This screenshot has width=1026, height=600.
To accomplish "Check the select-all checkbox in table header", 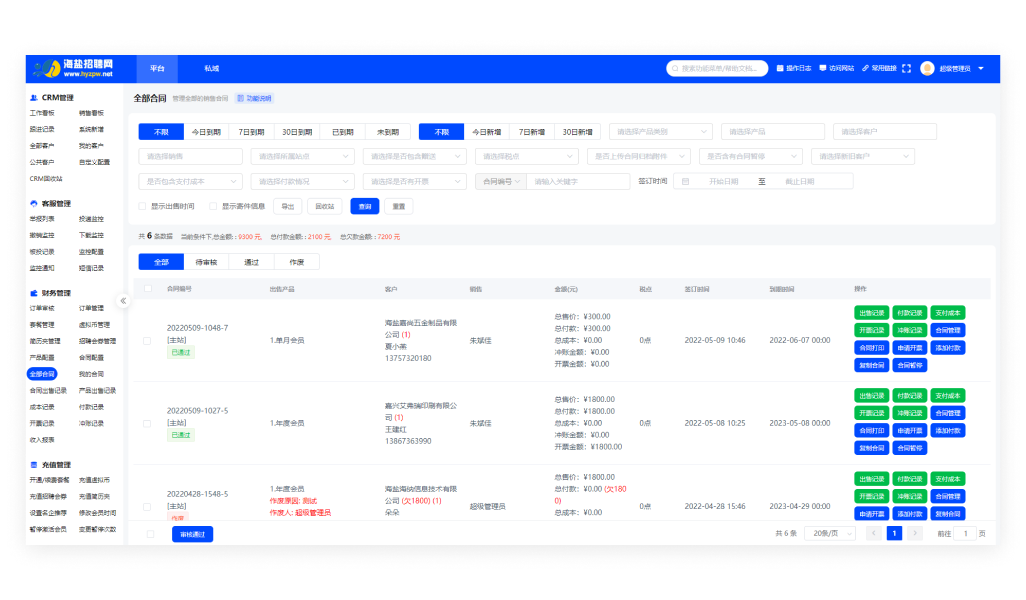I will (149, 289).
